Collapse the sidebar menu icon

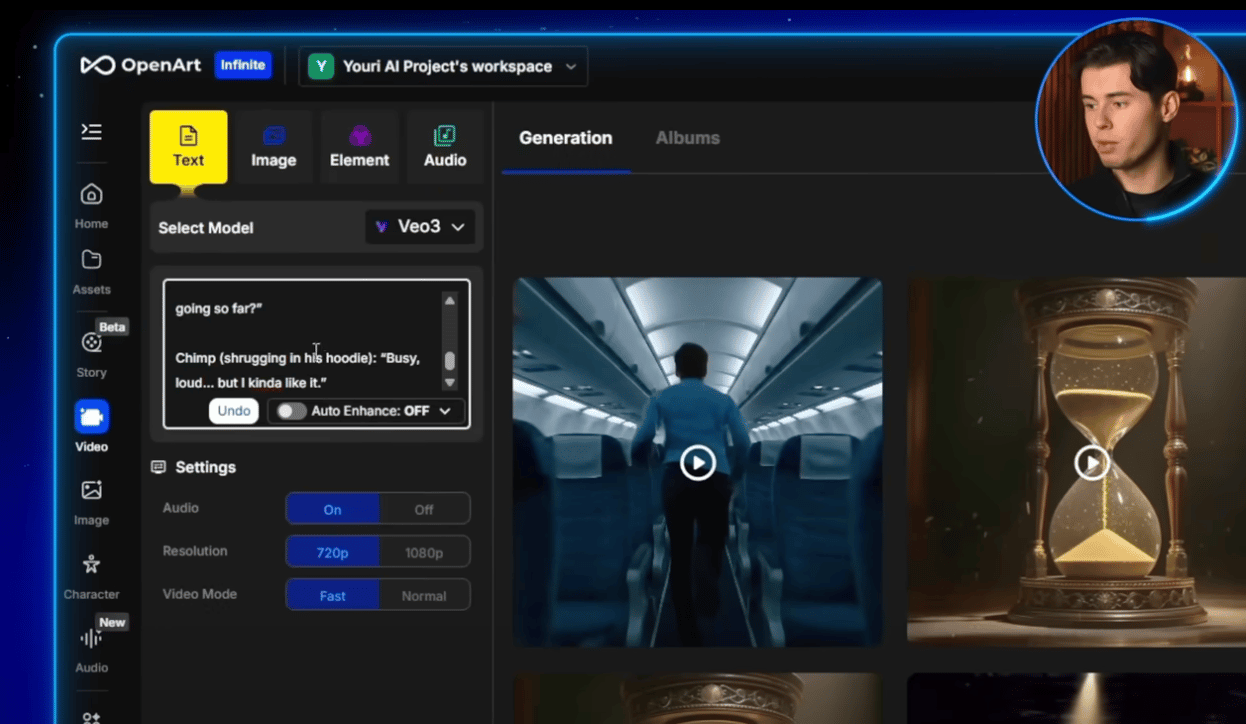(91, 132)
